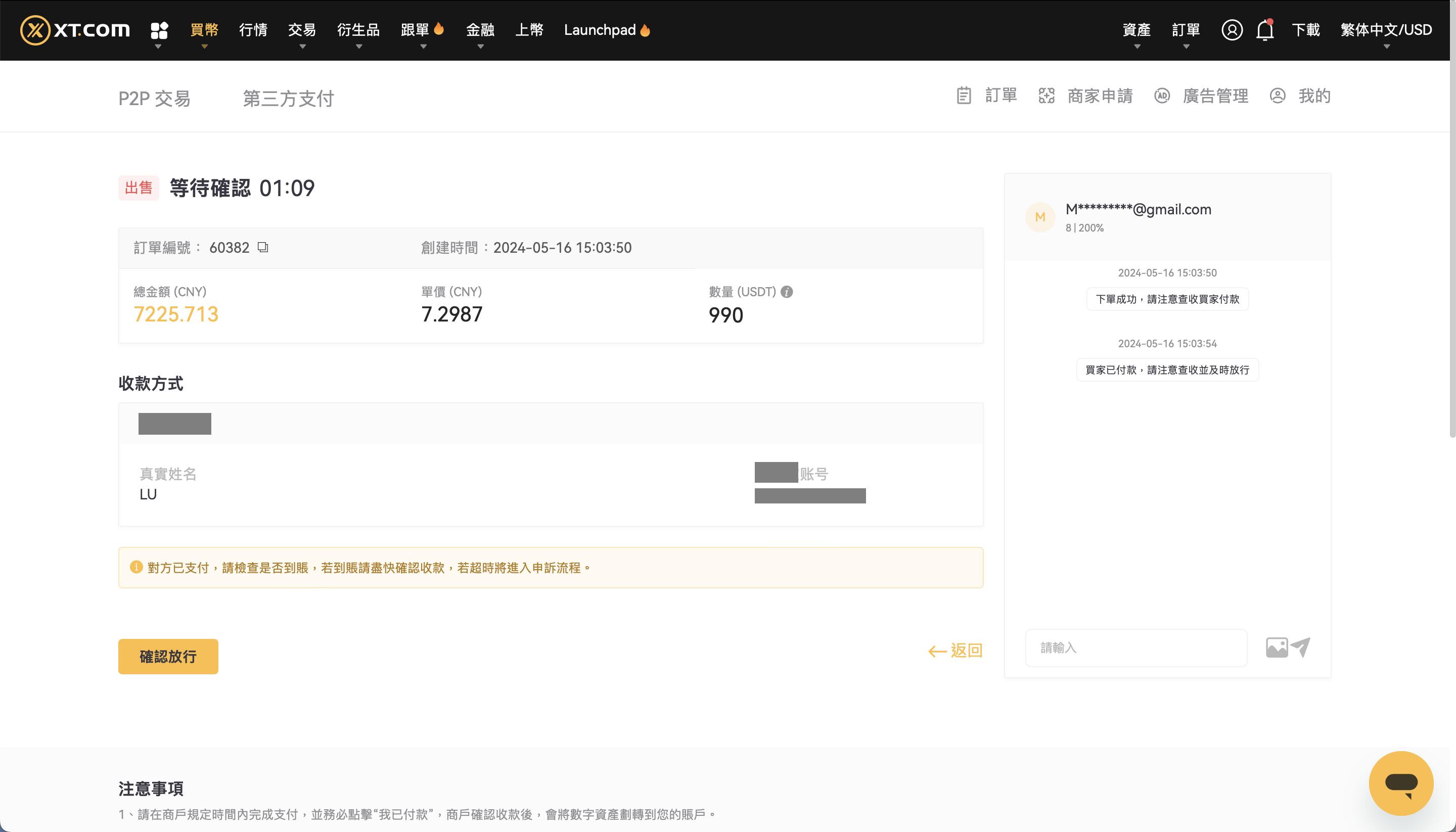The height and width of the screenshot is (832, 1456).
Task: Expand the 資產 dropdown in header
Action: click(1136, 30)
